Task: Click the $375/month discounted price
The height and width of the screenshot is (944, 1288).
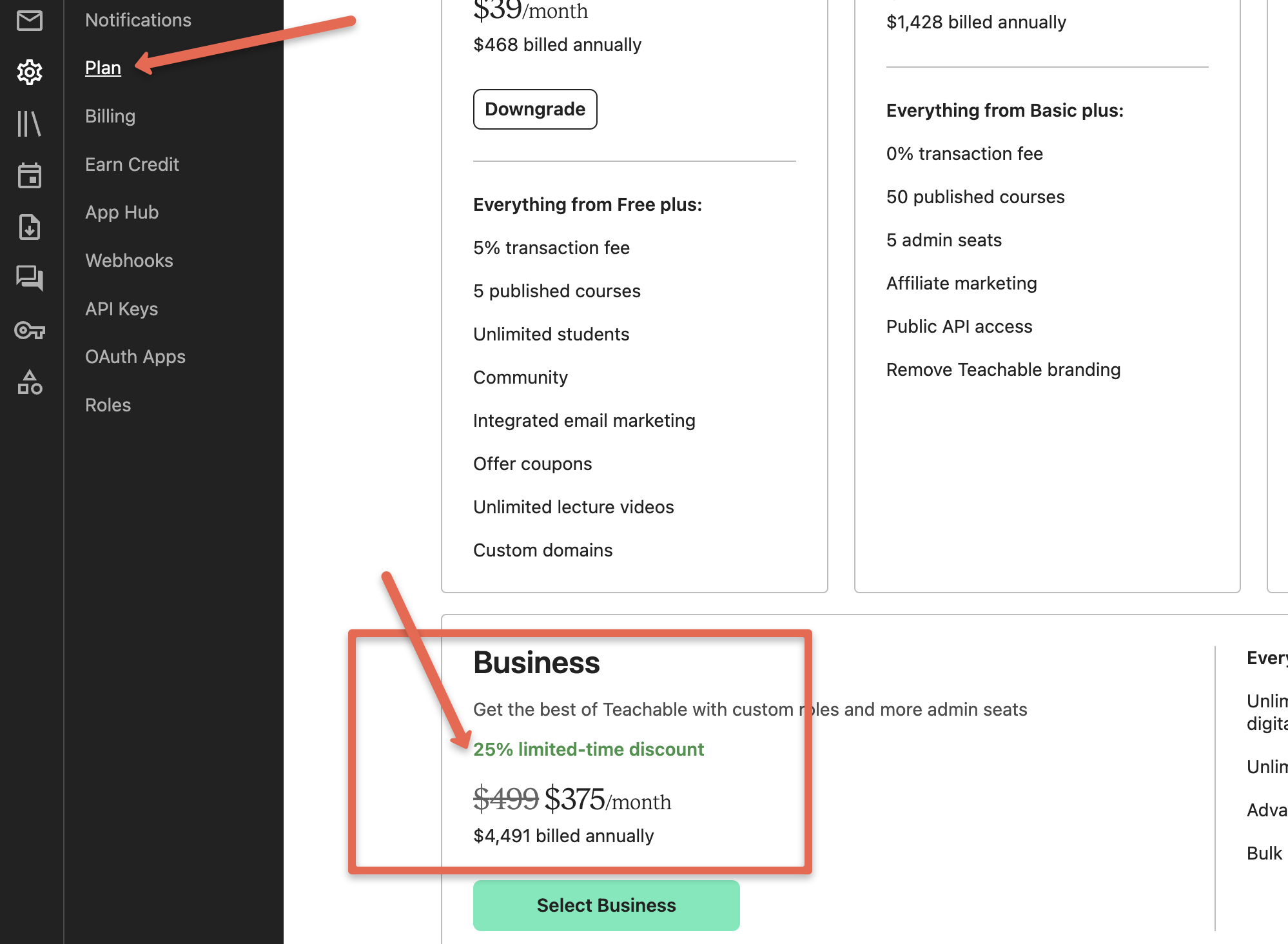Action: pos(608,800)
